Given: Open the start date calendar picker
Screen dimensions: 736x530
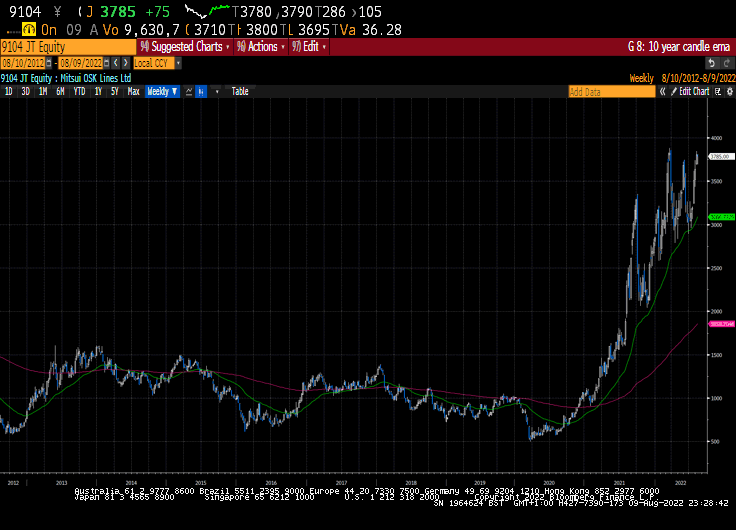Looking at the screenshot, I should tap(49, 63).
